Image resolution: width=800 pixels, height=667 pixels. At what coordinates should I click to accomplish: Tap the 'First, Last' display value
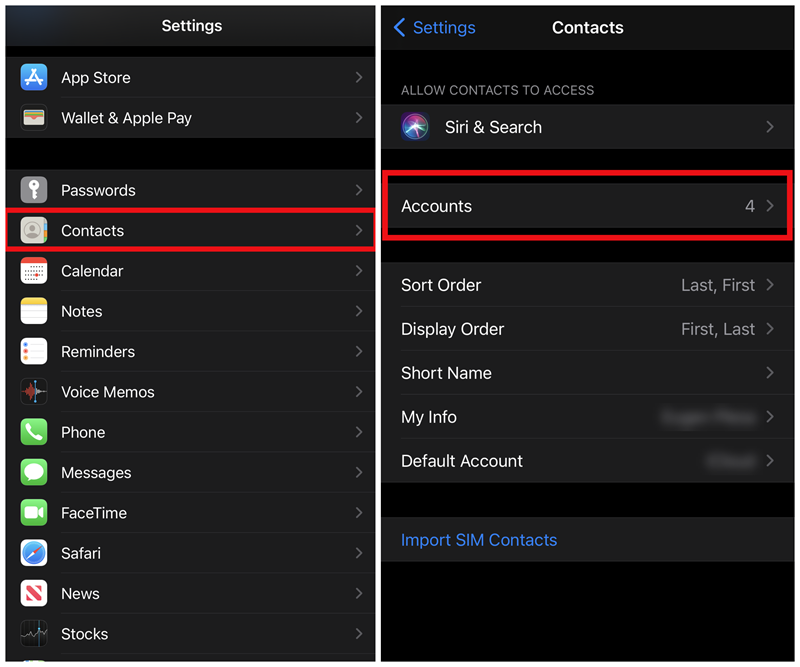pyautogui.click(x=717, y=329)
